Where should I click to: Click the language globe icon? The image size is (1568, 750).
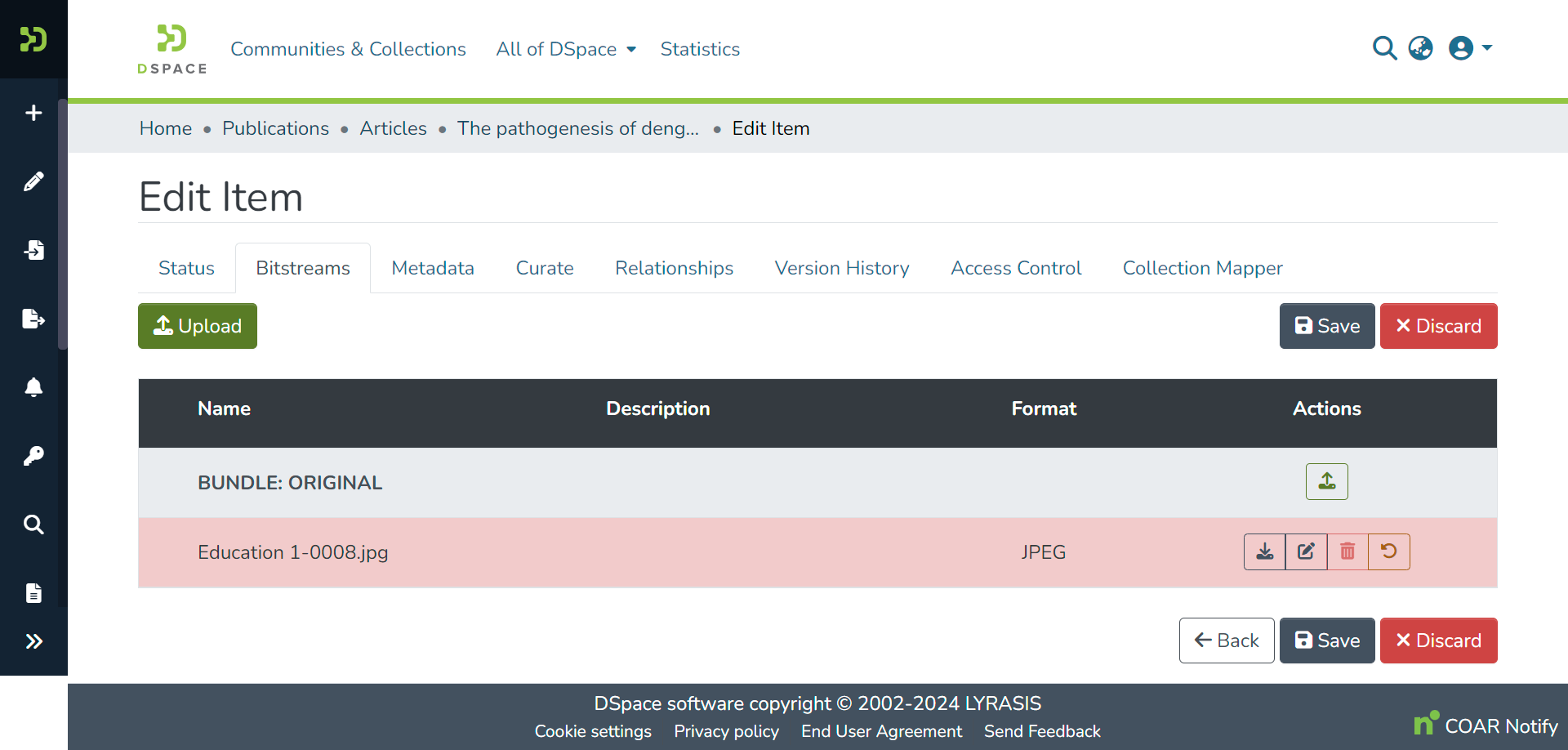[1420, 48]
